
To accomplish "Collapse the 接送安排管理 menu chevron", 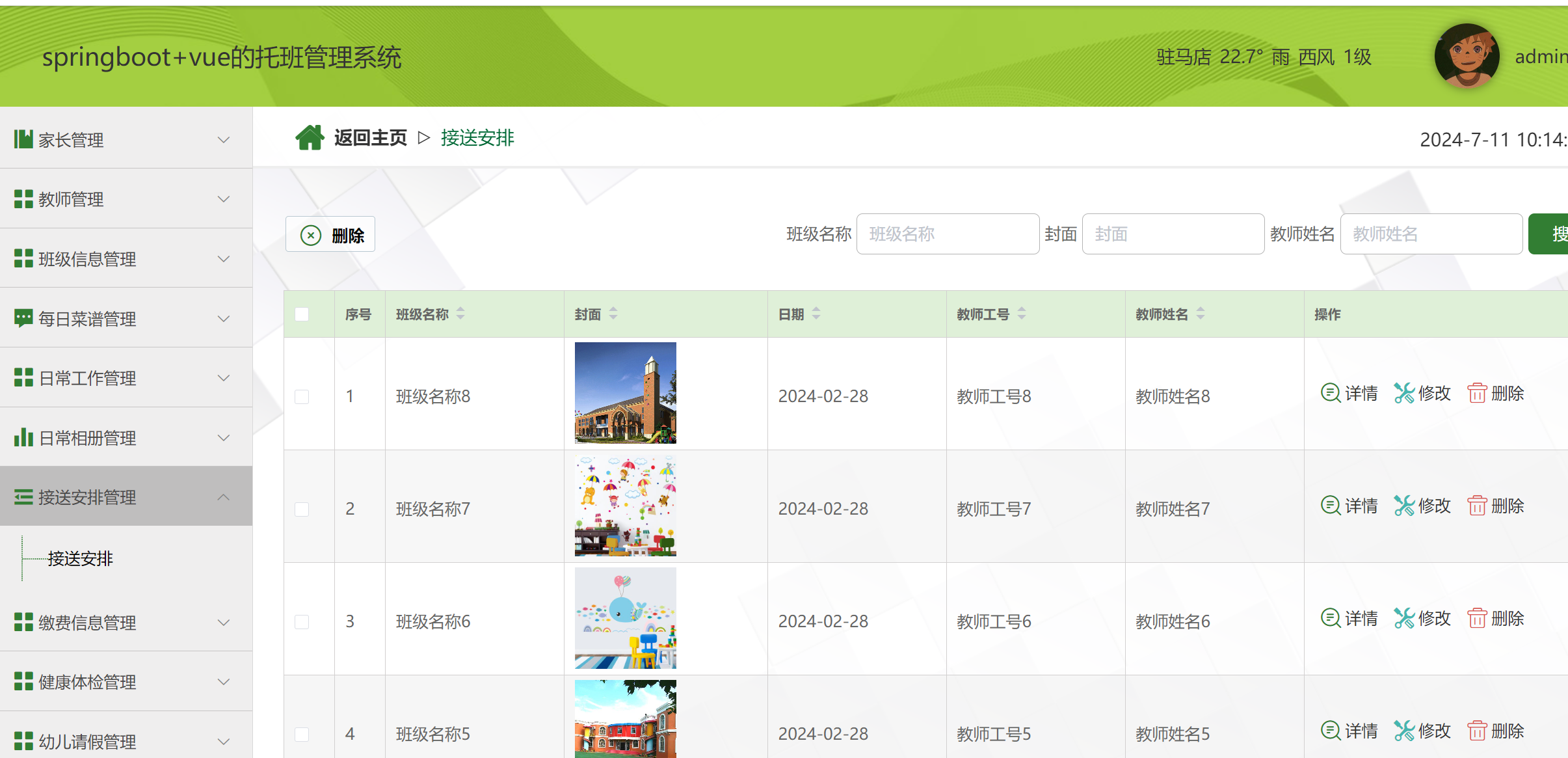I will click(224, 497).
